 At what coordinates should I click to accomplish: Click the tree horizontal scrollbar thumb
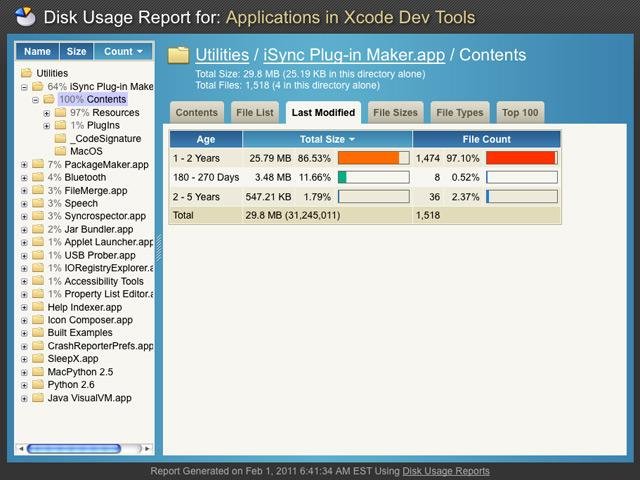point(74,449)
